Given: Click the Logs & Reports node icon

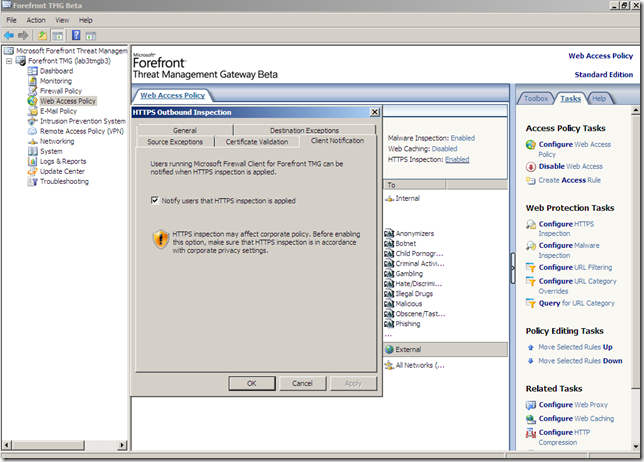Looking at the screenshot, I should click(32, 161).
